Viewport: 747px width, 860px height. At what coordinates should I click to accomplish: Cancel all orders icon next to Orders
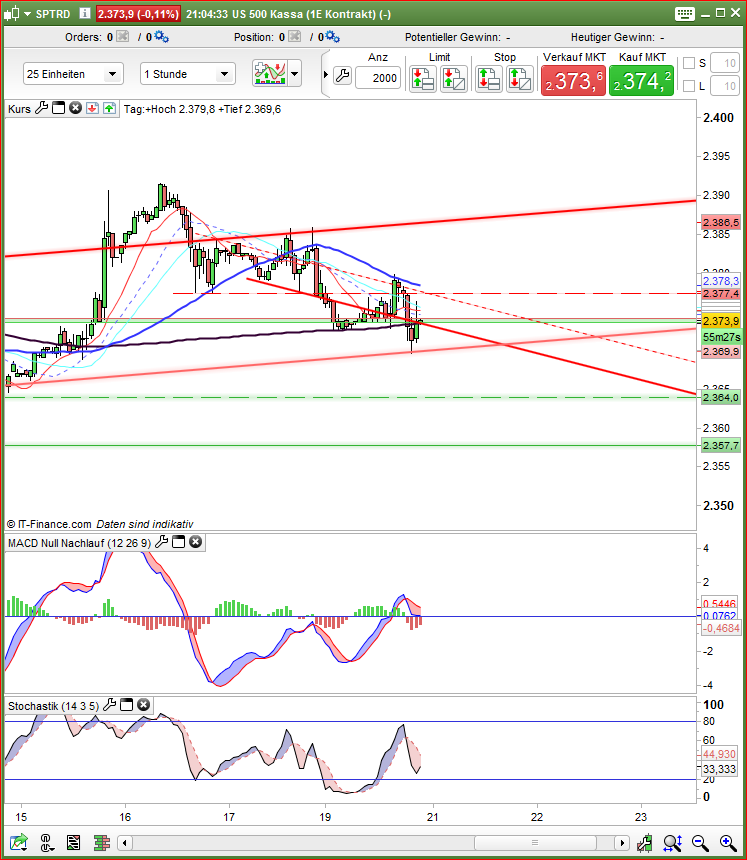click(x=123, y=37)
